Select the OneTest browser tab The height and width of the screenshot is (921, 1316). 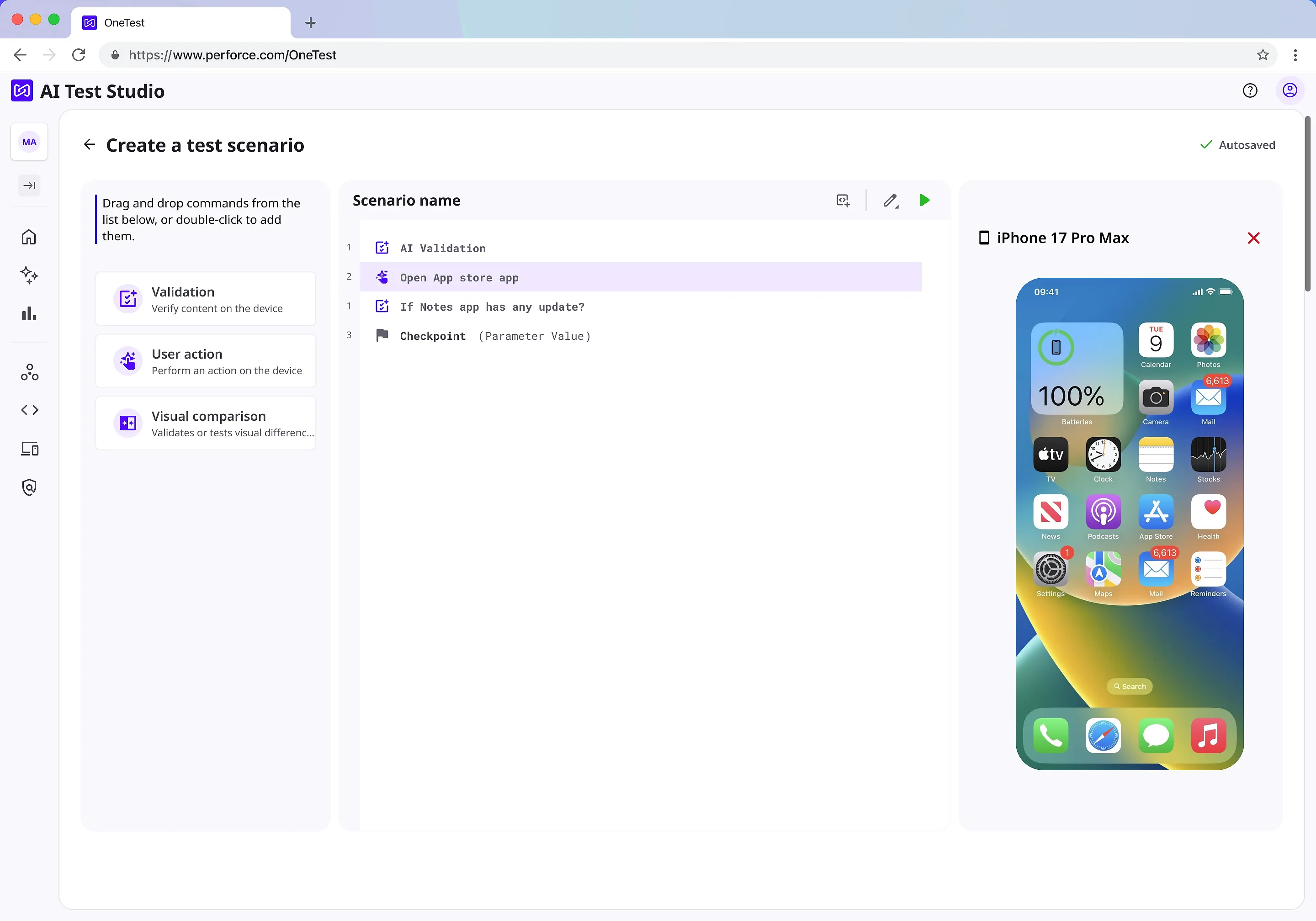tap(180, 23)
